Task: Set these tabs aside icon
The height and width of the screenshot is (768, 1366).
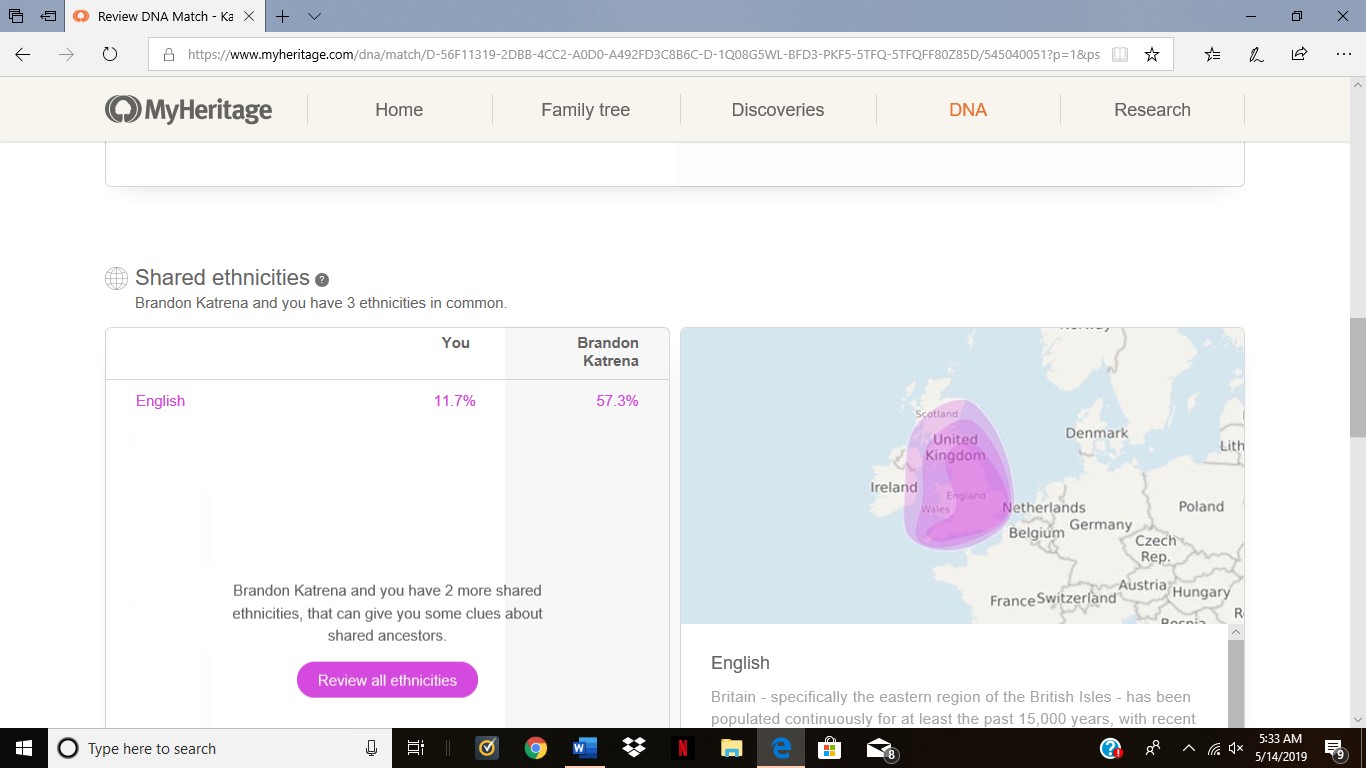Action: point(48,17)
